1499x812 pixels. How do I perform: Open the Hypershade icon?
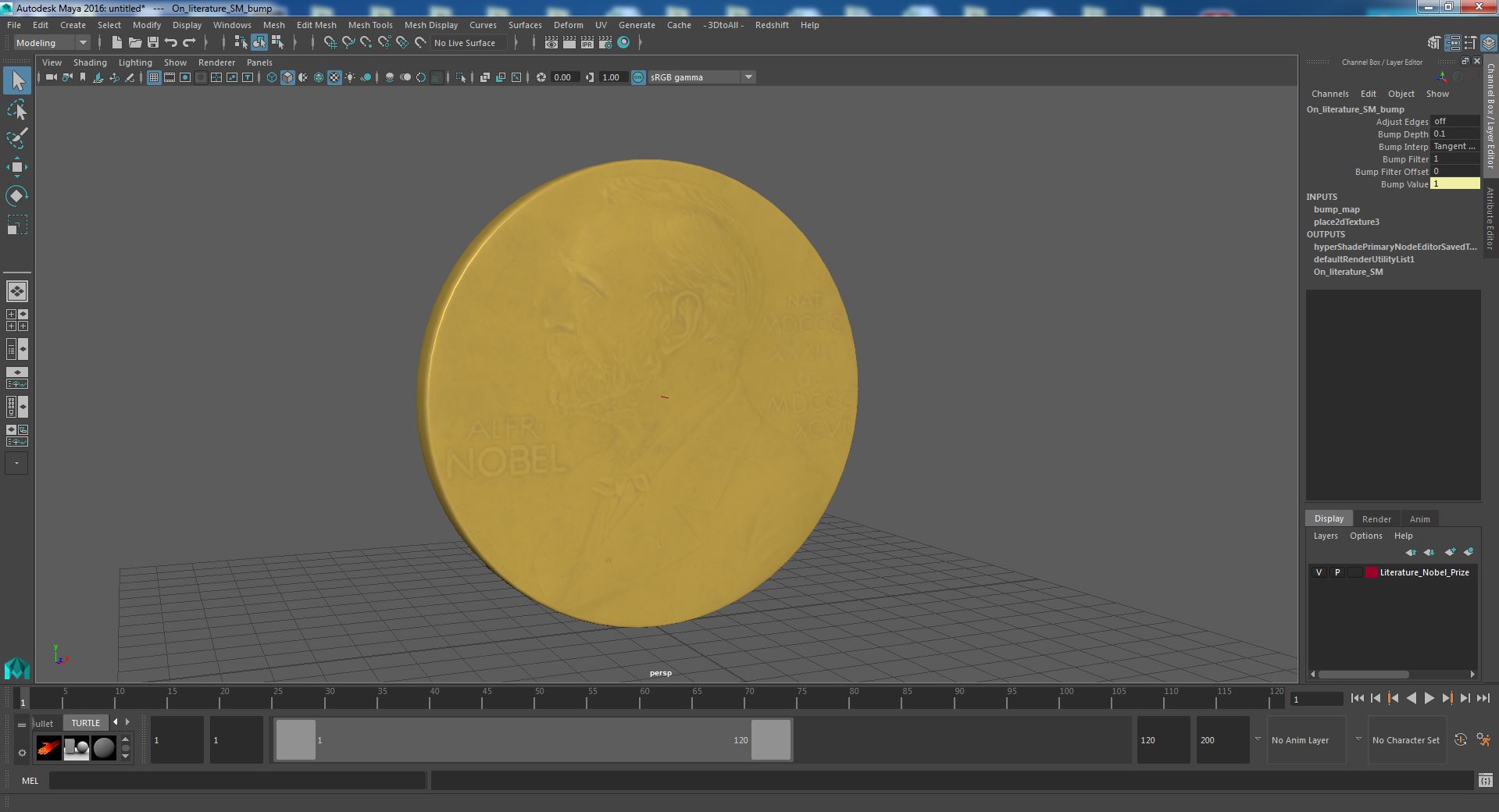[x=623, y=43]
